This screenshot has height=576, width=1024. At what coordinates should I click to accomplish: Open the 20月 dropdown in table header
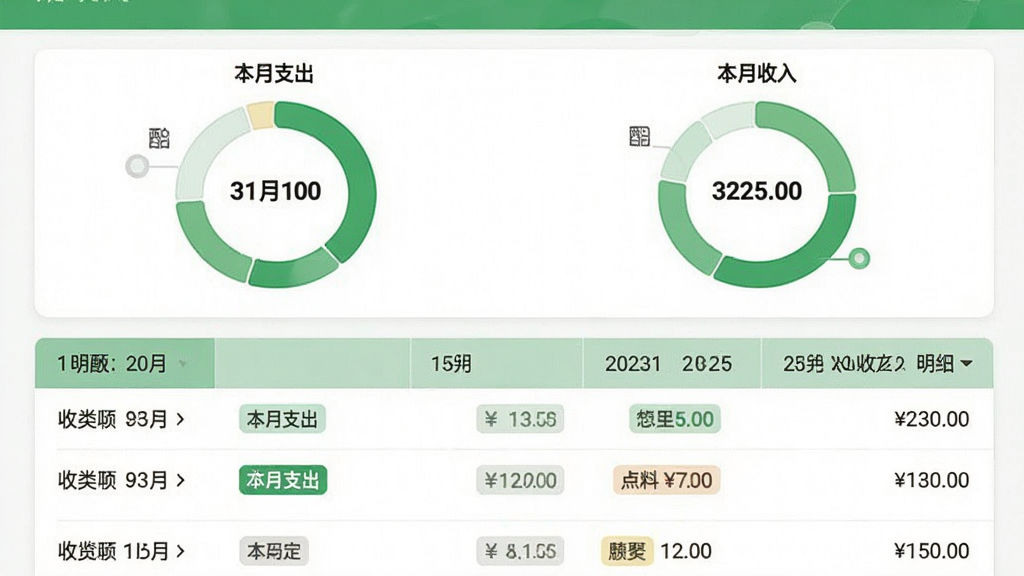(x=183, y=364)
